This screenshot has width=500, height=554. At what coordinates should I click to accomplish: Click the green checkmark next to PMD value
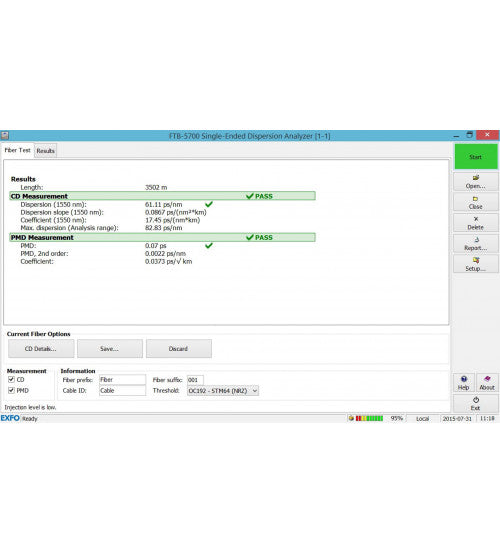[x=209, y=245]
